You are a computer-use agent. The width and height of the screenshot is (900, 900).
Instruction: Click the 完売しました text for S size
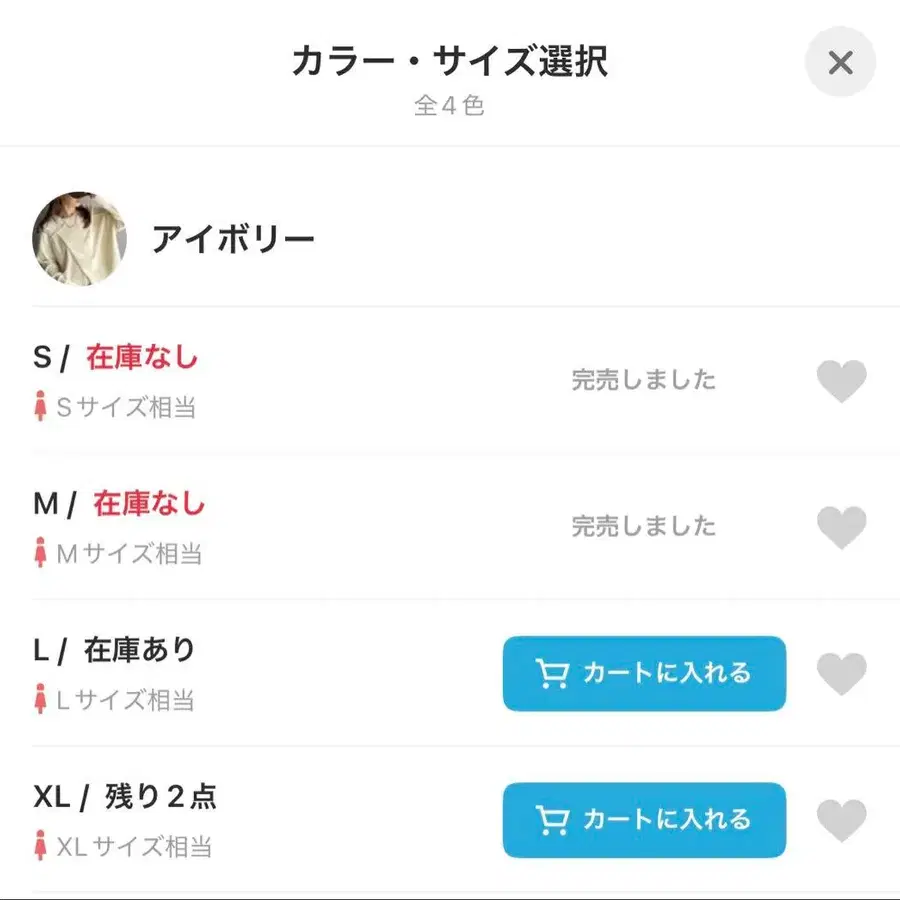click(644, 380)
